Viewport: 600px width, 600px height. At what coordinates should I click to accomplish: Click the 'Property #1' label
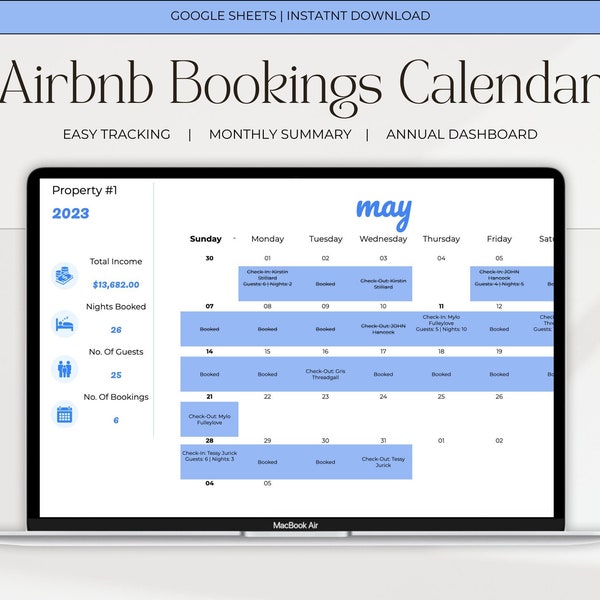click(85, 190)
